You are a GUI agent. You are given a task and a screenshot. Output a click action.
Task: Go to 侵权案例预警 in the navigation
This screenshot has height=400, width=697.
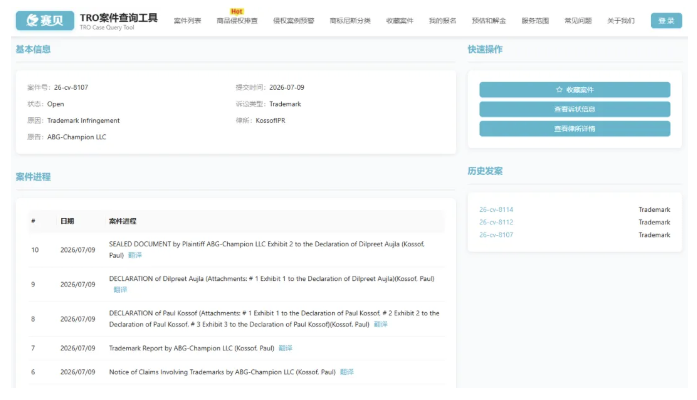[293, 21]
